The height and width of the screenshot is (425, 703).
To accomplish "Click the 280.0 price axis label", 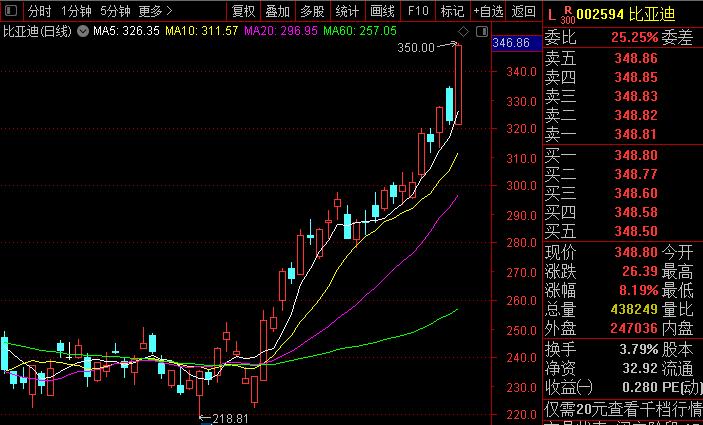I will point(522,243).
